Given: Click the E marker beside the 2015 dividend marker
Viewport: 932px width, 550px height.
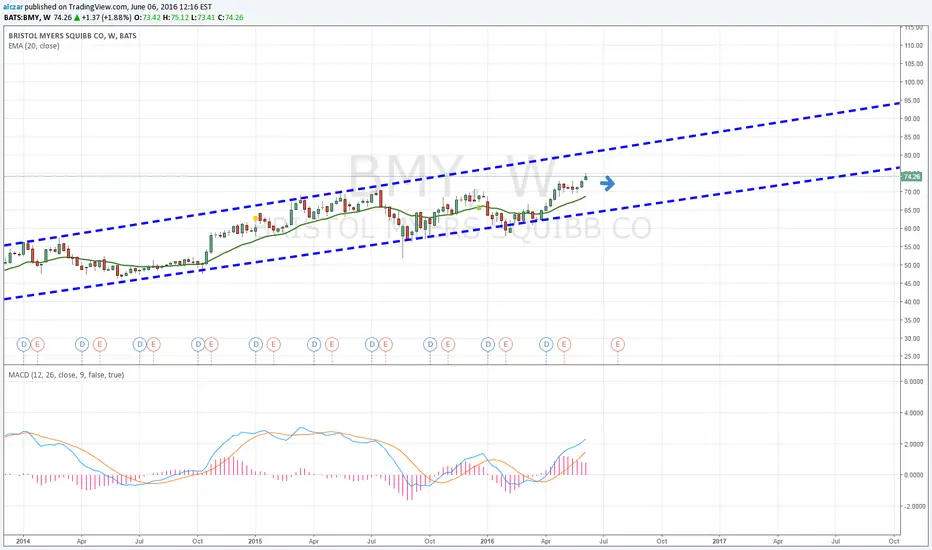Looking at the screenshot, I should [x=273, y=344].
